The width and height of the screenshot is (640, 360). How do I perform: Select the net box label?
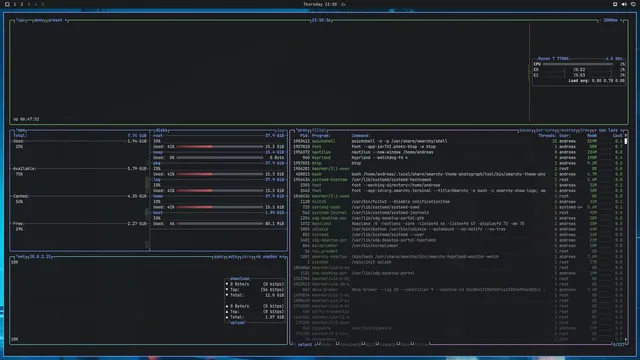click(x=20, y=257)
